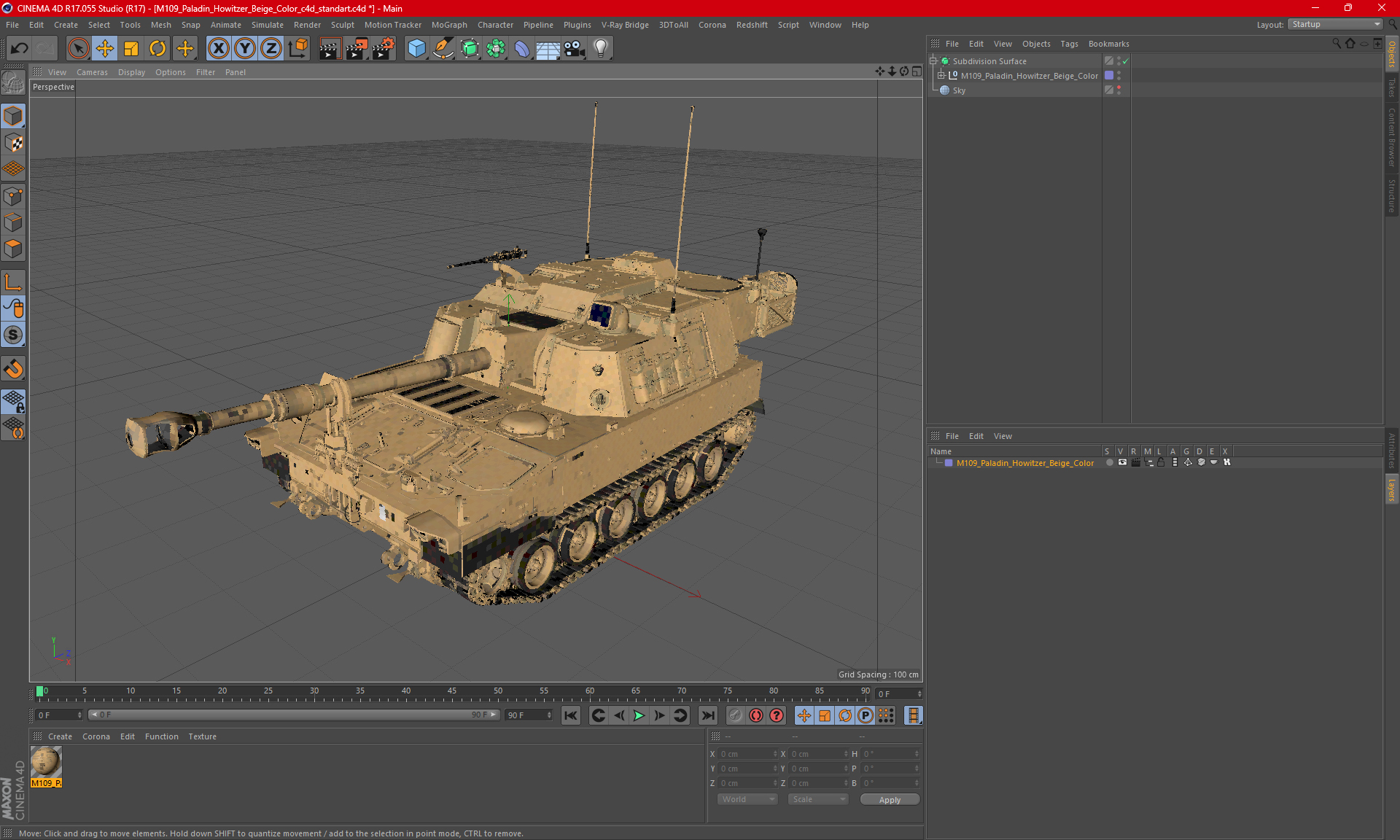Viewport: 1400px width, 840px height.
Task: Toggle Subdivision Surface enabled checkmark
Action: pos(1126,61)
